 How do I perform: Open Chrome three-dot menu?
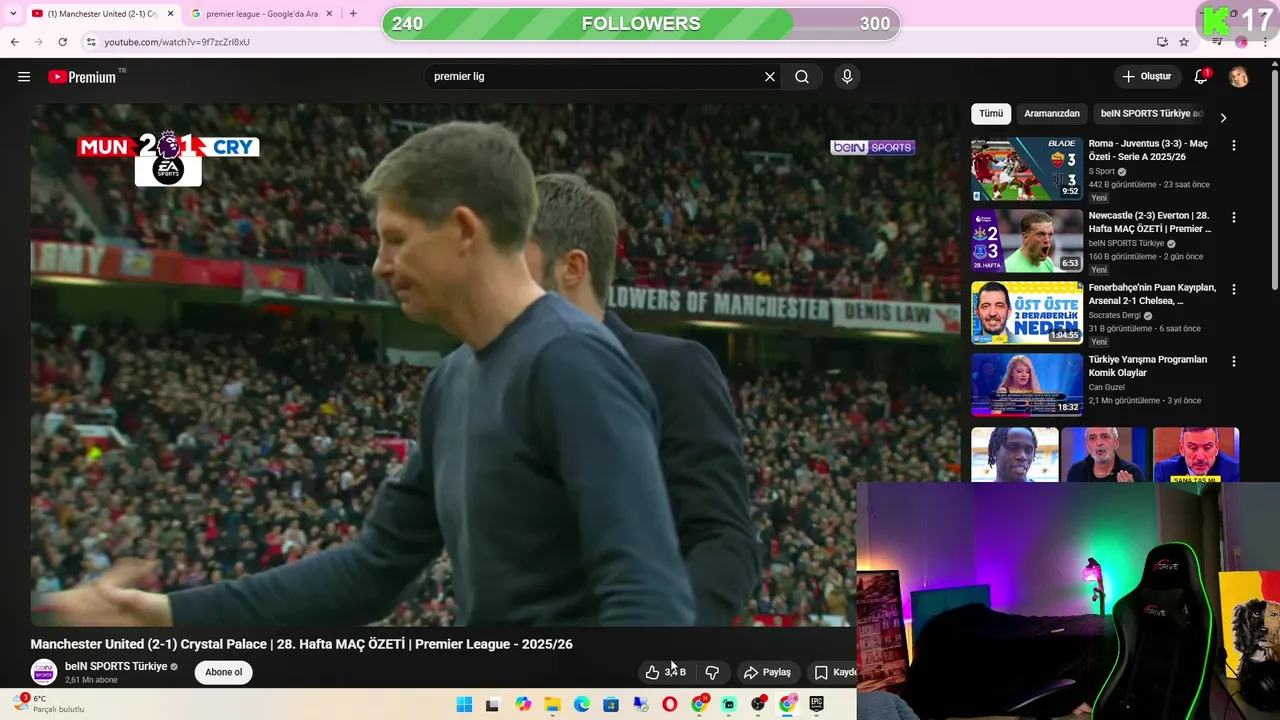click(x=1266, y=42)
